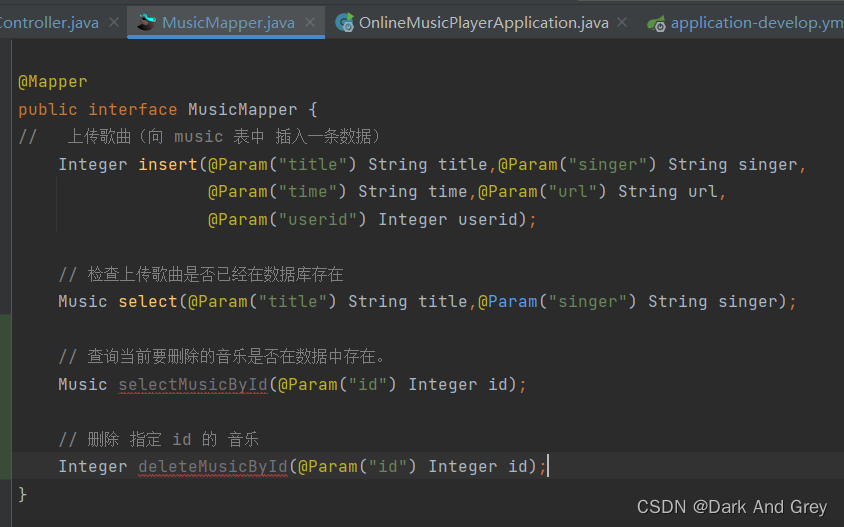This screenshot has width=844, height=527.
Task: Click the Music return type of selectMusicById
Action: pyautogui.click(x=82, y=384)
